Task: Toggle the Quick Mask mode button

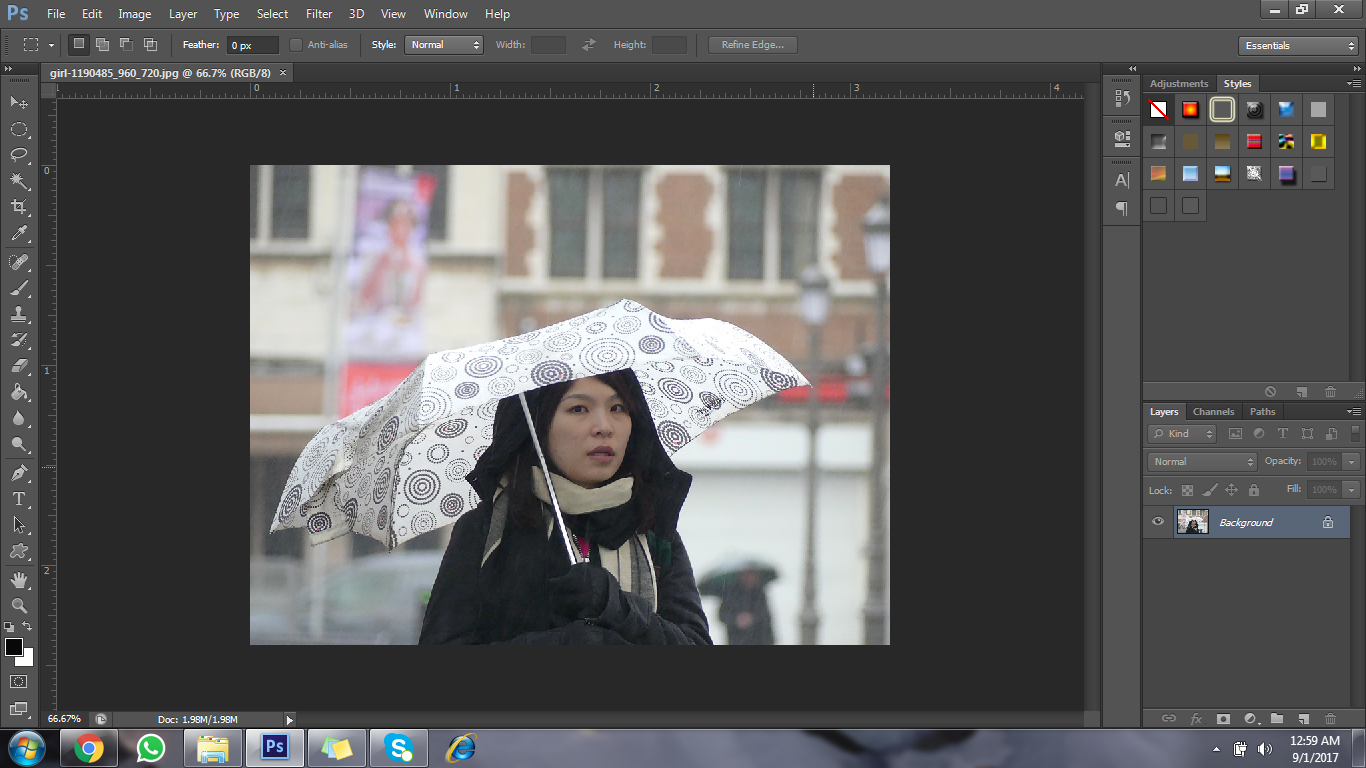Action: pyautogui.click(x=19, y=682)
